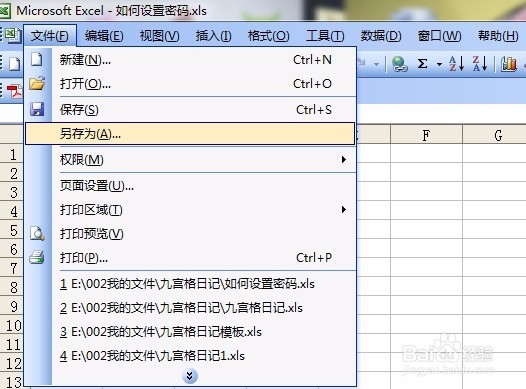Image resolution: width=526 pixels, height=389 pixels.
Task: Click the Save floppy disk icon in menu
Action: click(x=37, y=109)
